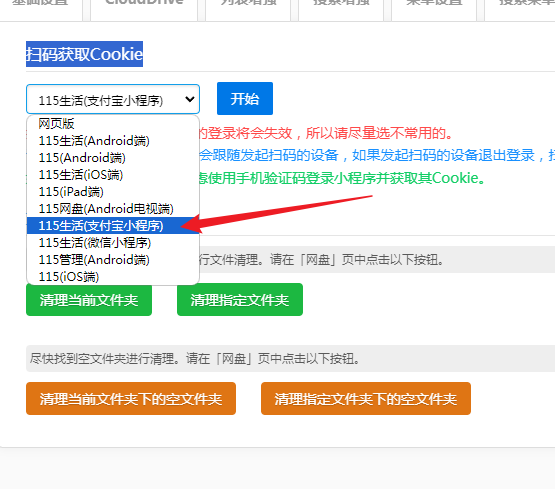
Task: Click orange 清理指定文件夹下的空文件夹 button
Action: click(366, 399)
